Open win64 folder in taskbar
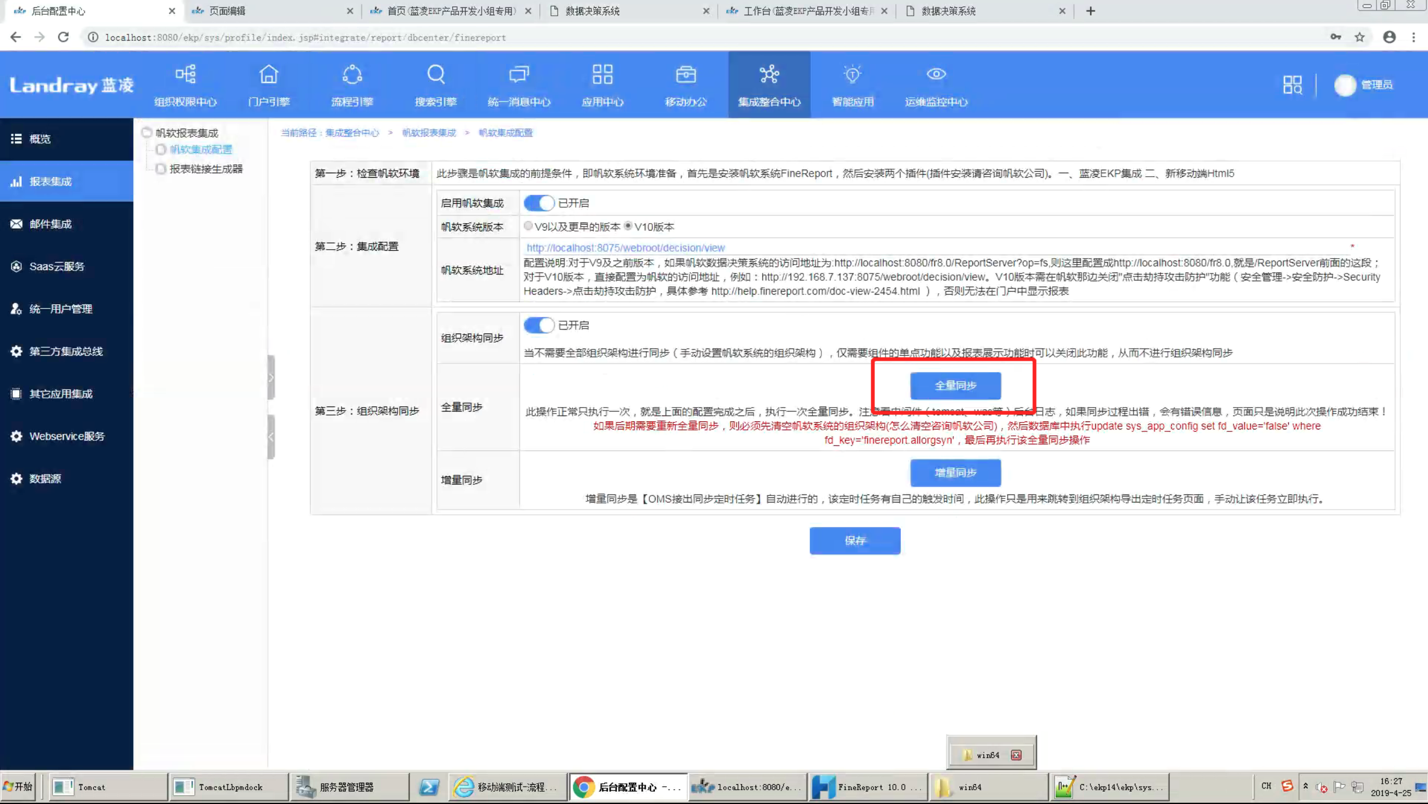 coord(990,787)
